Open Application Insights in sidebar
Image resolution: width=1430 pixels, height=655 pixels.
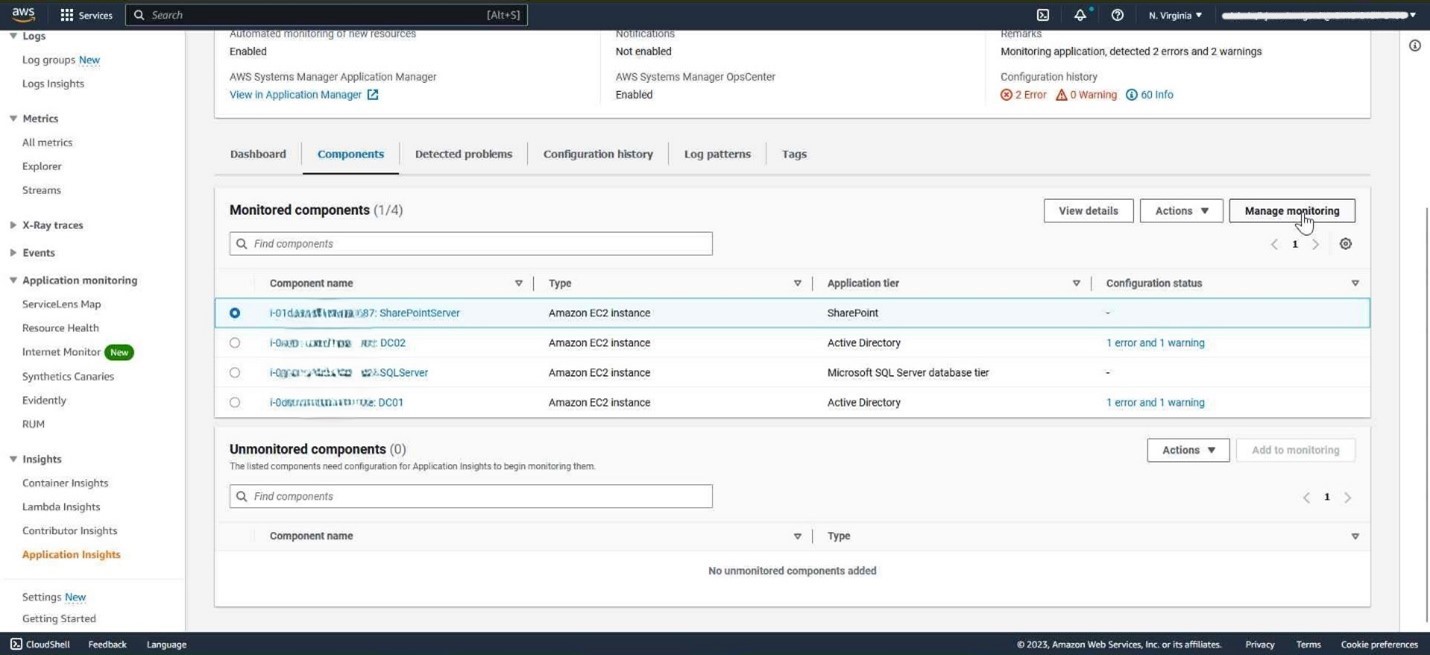(x=71, y=555)
